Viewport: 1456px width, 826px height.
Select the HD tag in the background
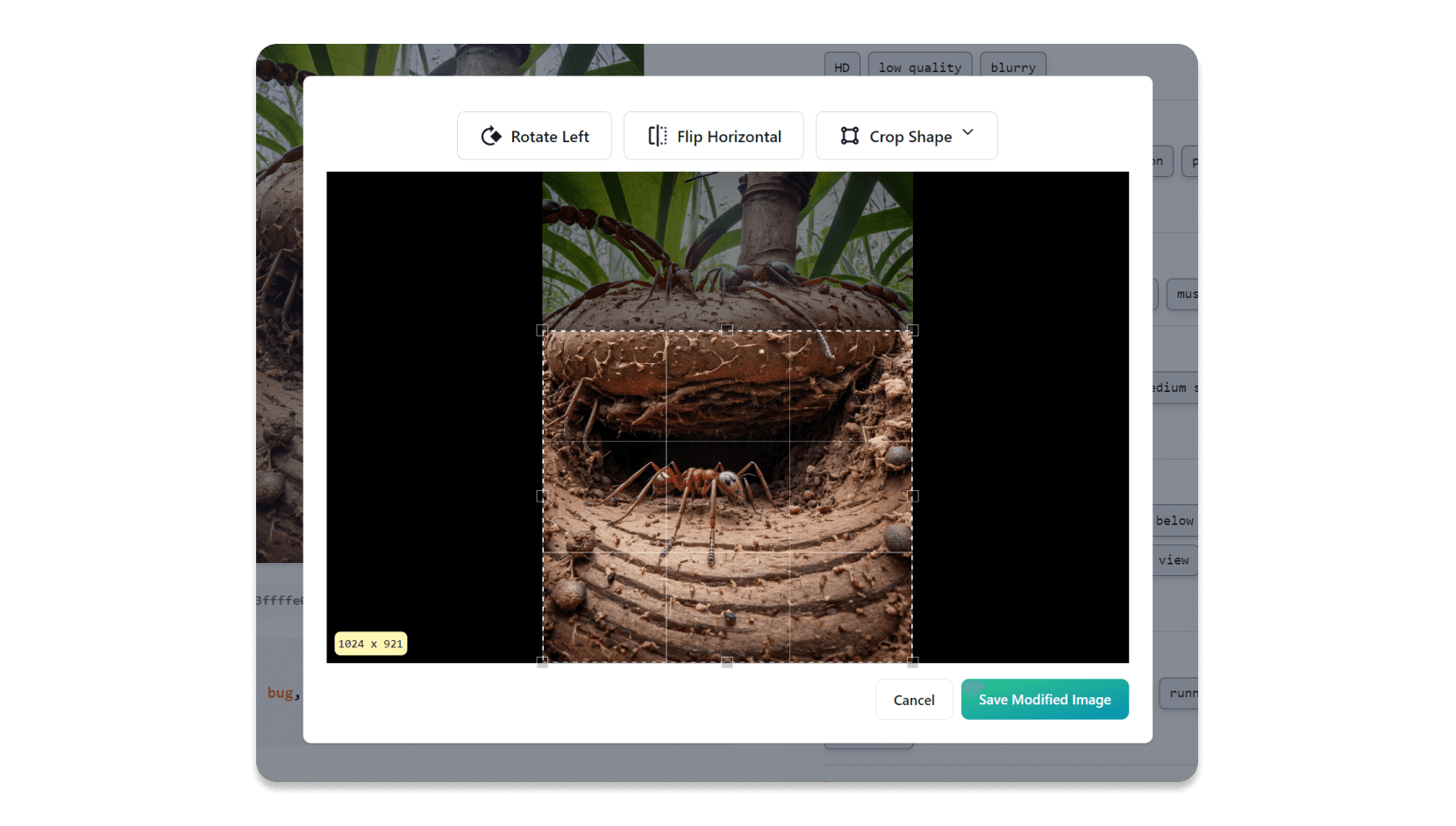(x=841, y=66)
